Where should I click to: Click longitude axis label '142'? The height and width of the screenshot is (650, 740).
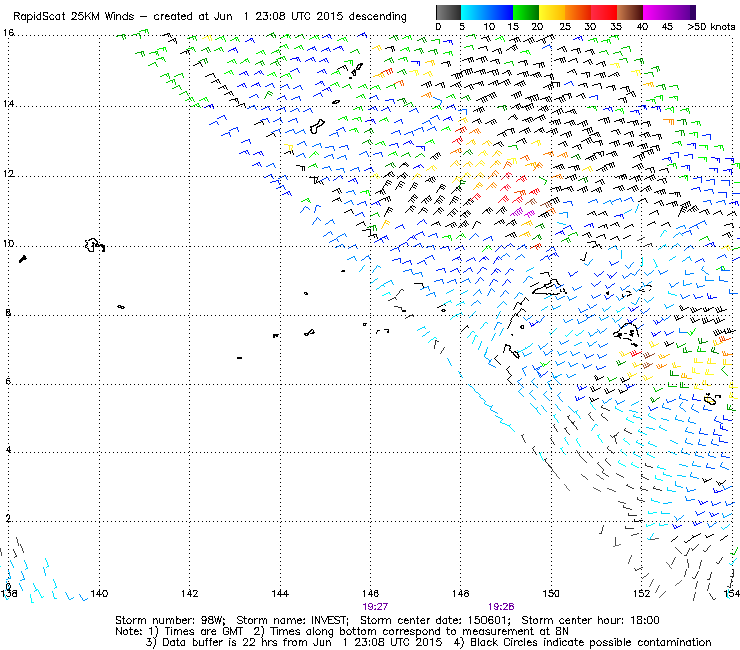pos(190,593)
